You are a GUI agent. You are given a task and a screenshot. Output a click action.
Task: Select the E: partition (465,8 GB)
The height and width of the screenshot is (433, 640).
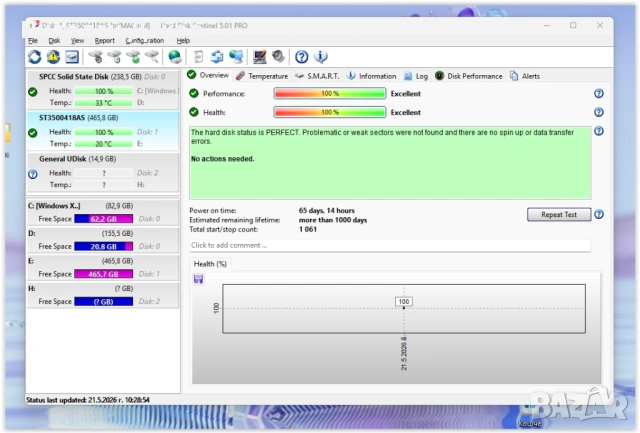click(x=103, y=267)
